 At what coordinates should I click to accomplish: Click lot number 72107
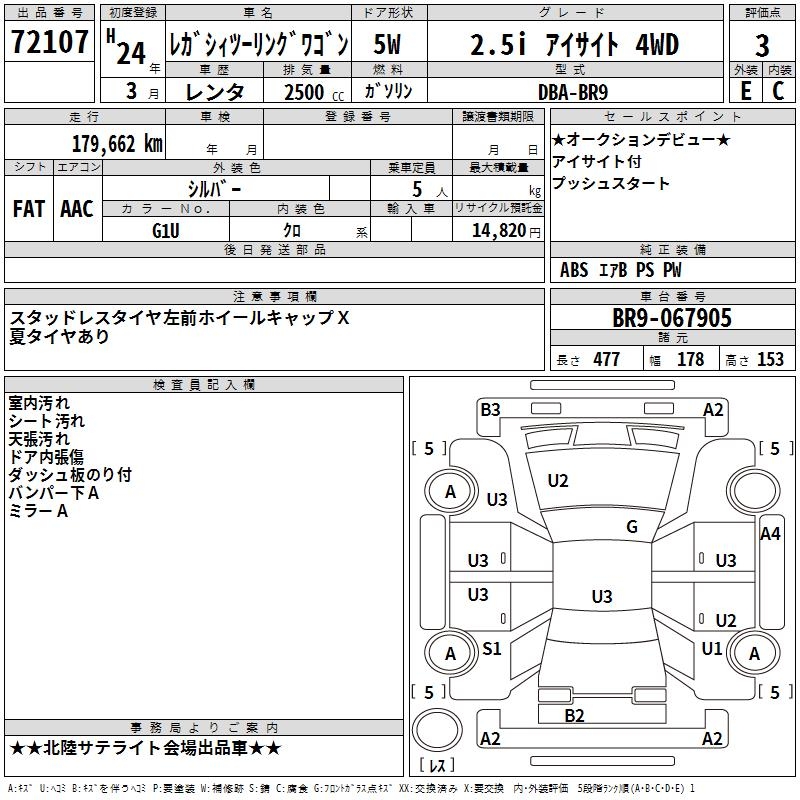tap(49, 42)
